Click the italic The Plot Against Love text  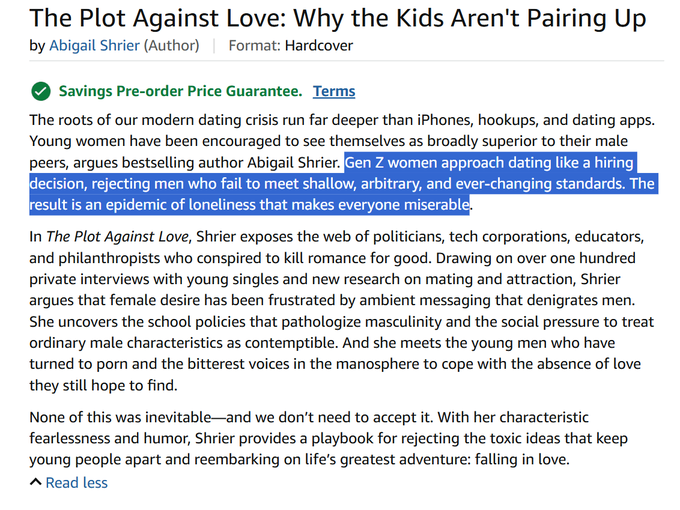[118, 236]
